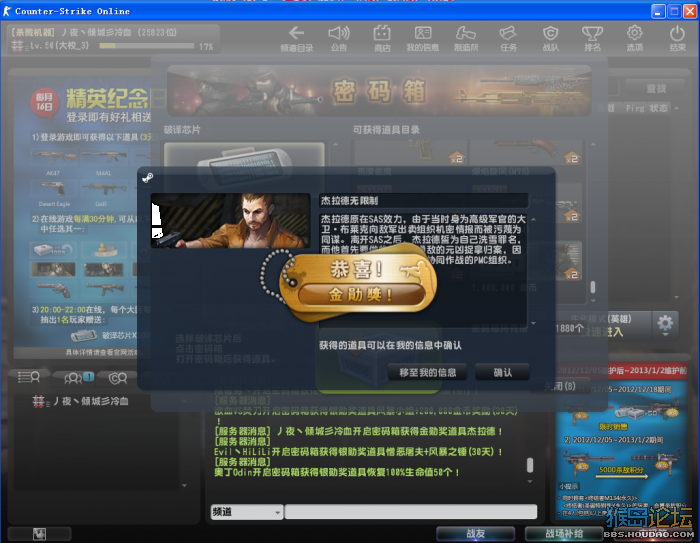This screenshot has height=543, width=700.
Task: Click the obtainable items list scrollbar handle
Action: 593,287
